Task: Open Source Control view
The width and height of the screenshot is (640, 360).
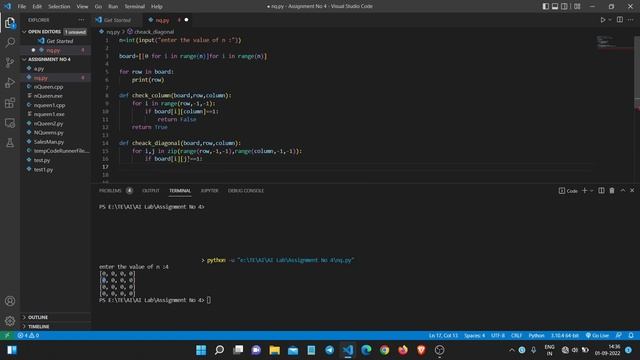Action: pos(10,62)
